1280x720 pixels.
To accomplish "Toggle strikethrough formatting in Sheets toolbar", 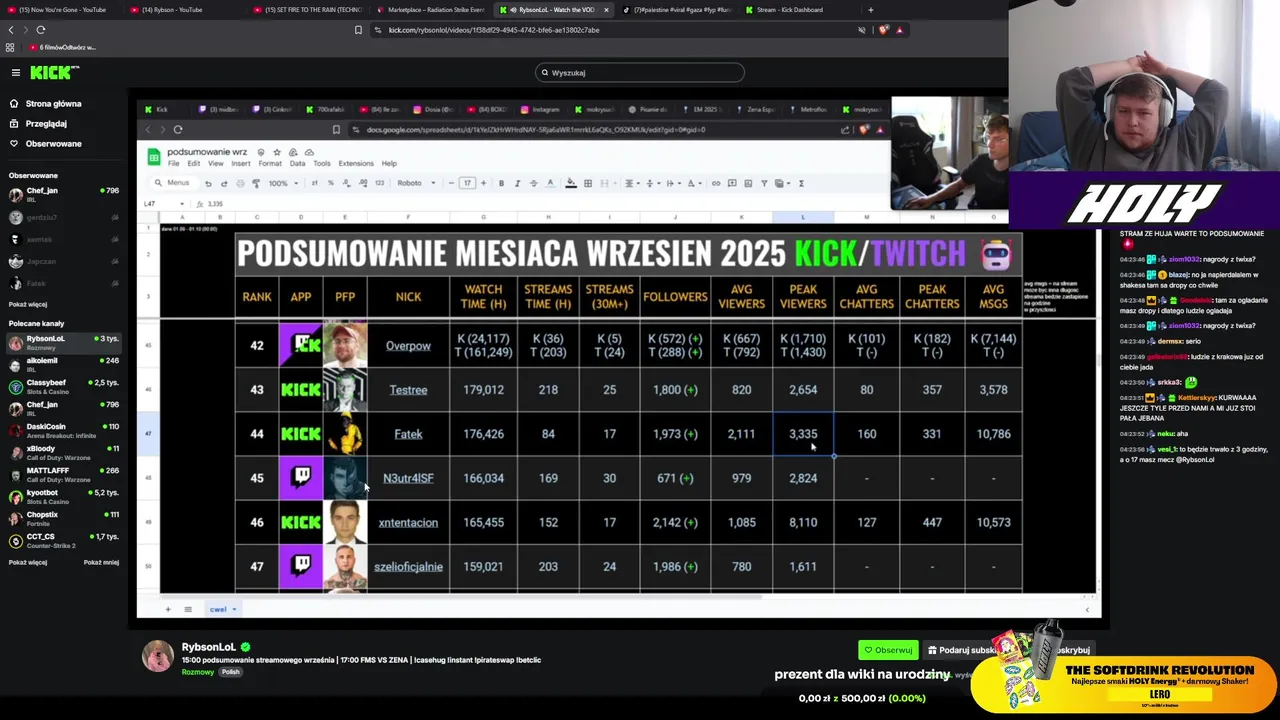I will click(533, 183).
